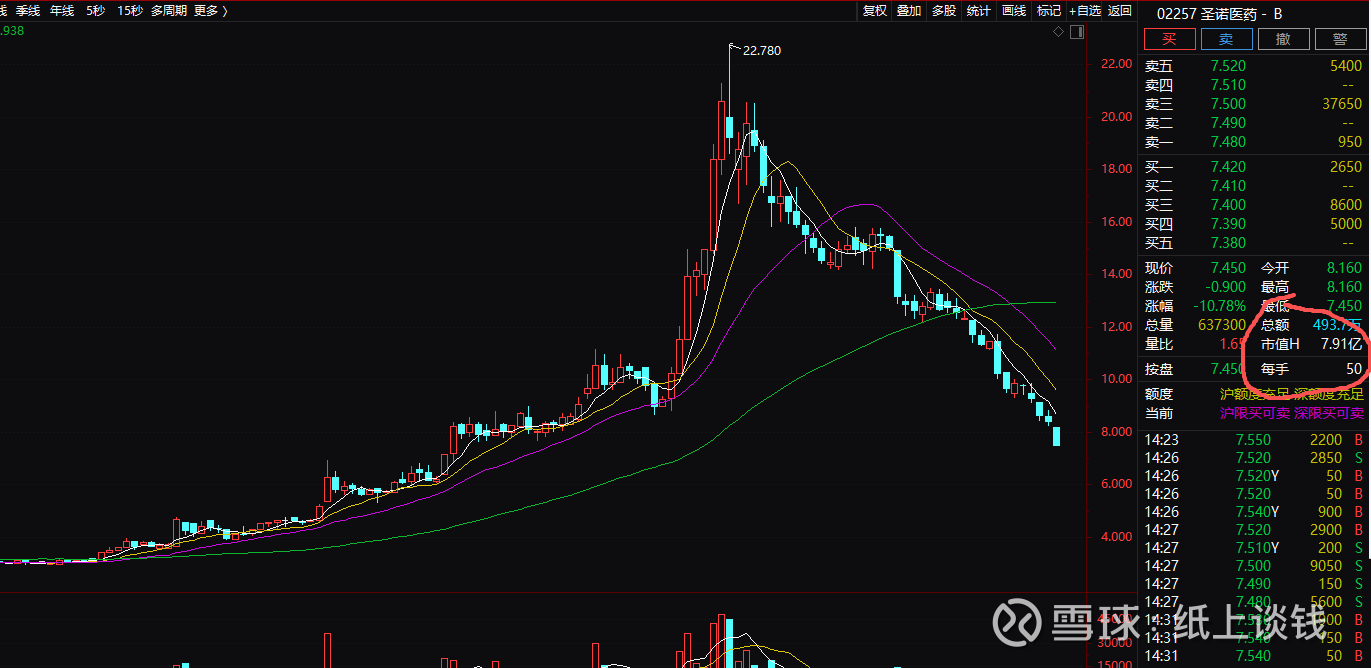Viewport: 1371px width, 668px height.
Task: Click the 卖三 volume 37650
Action: click(1341, 104)
